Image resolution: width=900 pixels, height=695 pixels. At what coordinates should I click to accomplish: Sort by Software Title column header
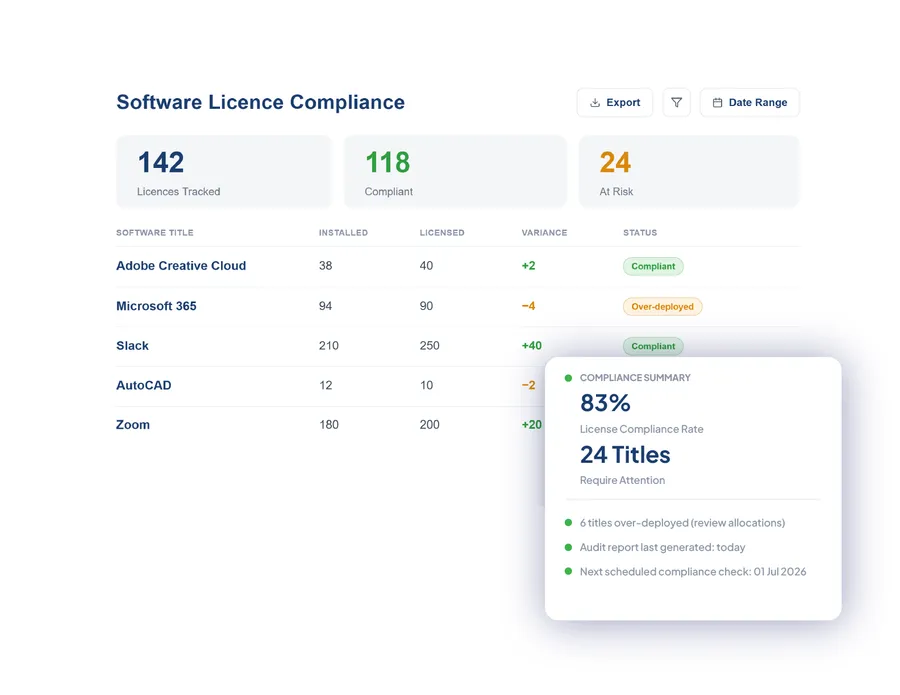click(155, 232)
